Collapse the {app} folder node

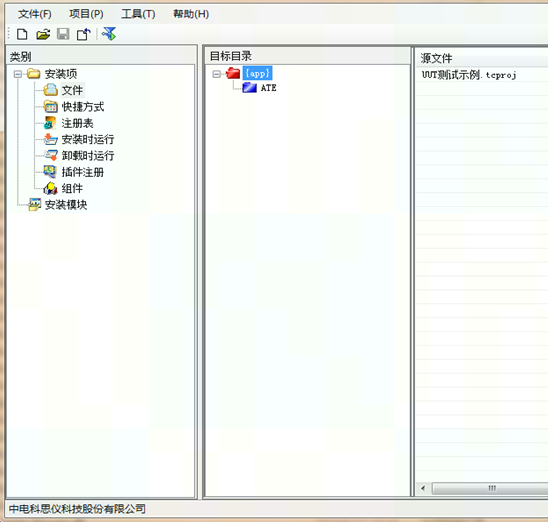point(217,74)
